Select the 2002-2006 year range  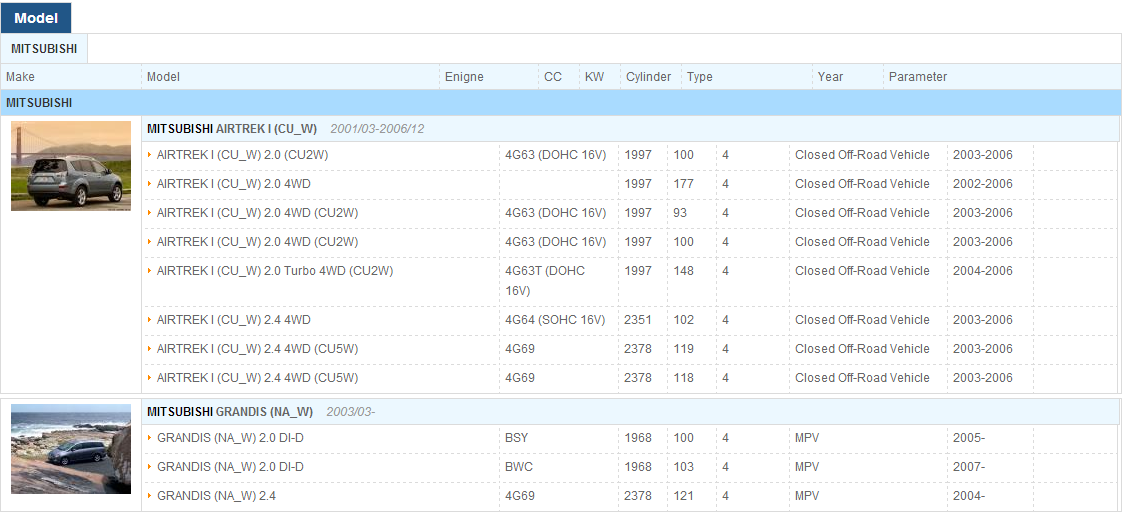[x=983, y=184]
